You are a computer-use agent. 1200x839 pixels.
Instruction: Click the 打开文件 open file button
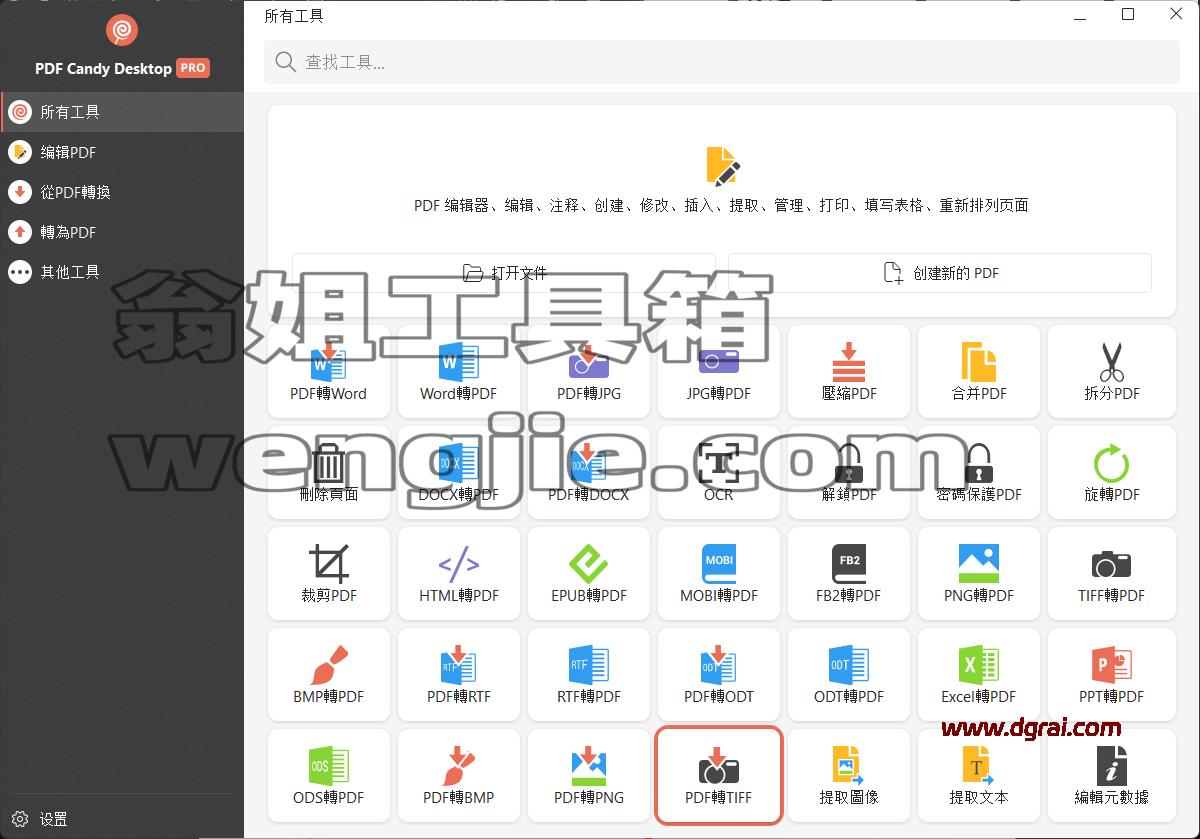coord(504,273)
